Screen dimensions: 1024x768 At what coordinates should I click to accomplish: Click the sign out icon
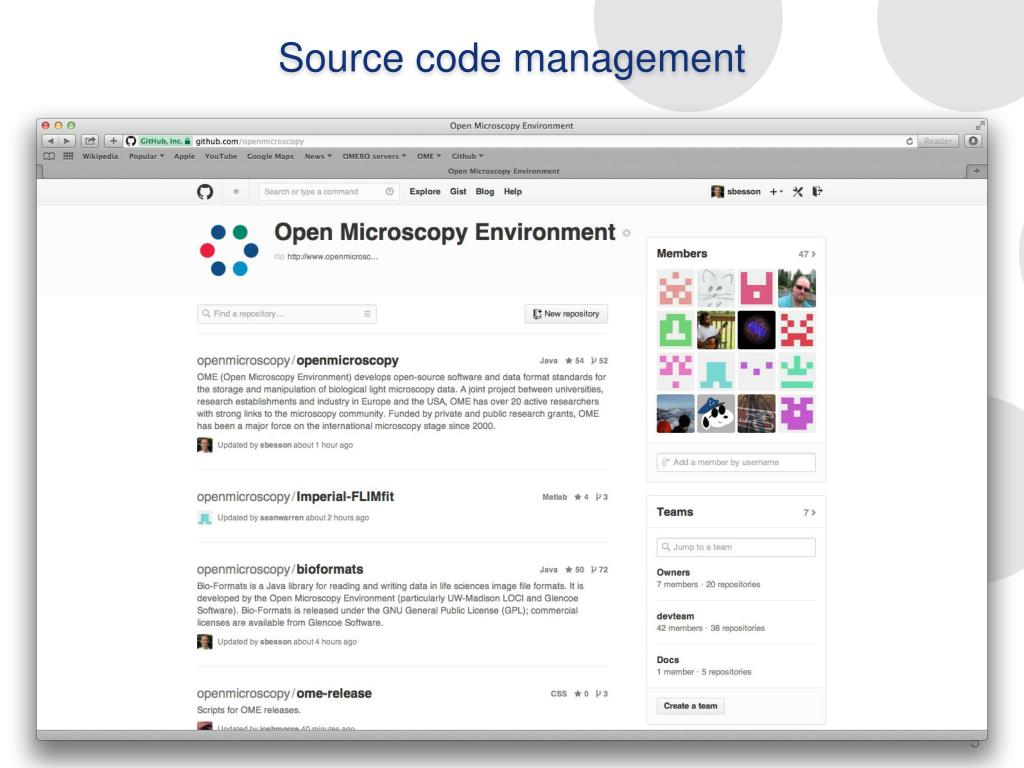point(817,191)
